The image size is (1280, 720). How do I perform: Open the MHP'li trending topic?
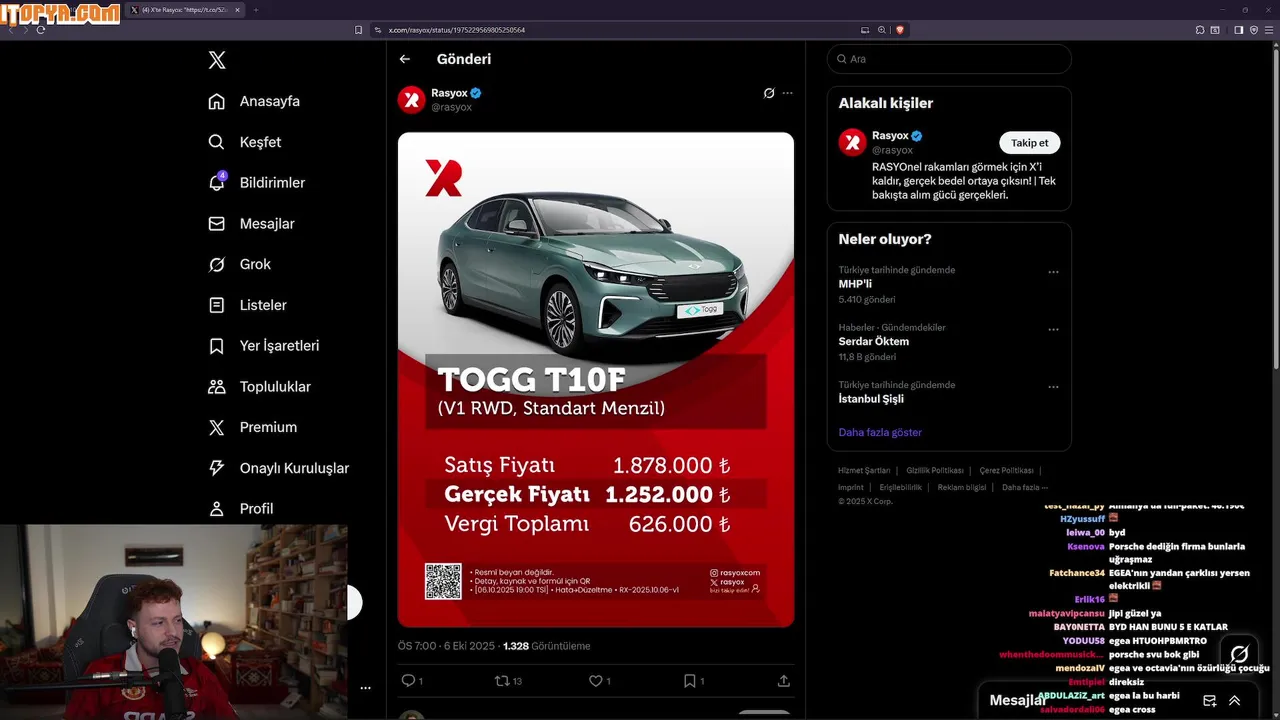pyautogui.click(x=855, y=284)
